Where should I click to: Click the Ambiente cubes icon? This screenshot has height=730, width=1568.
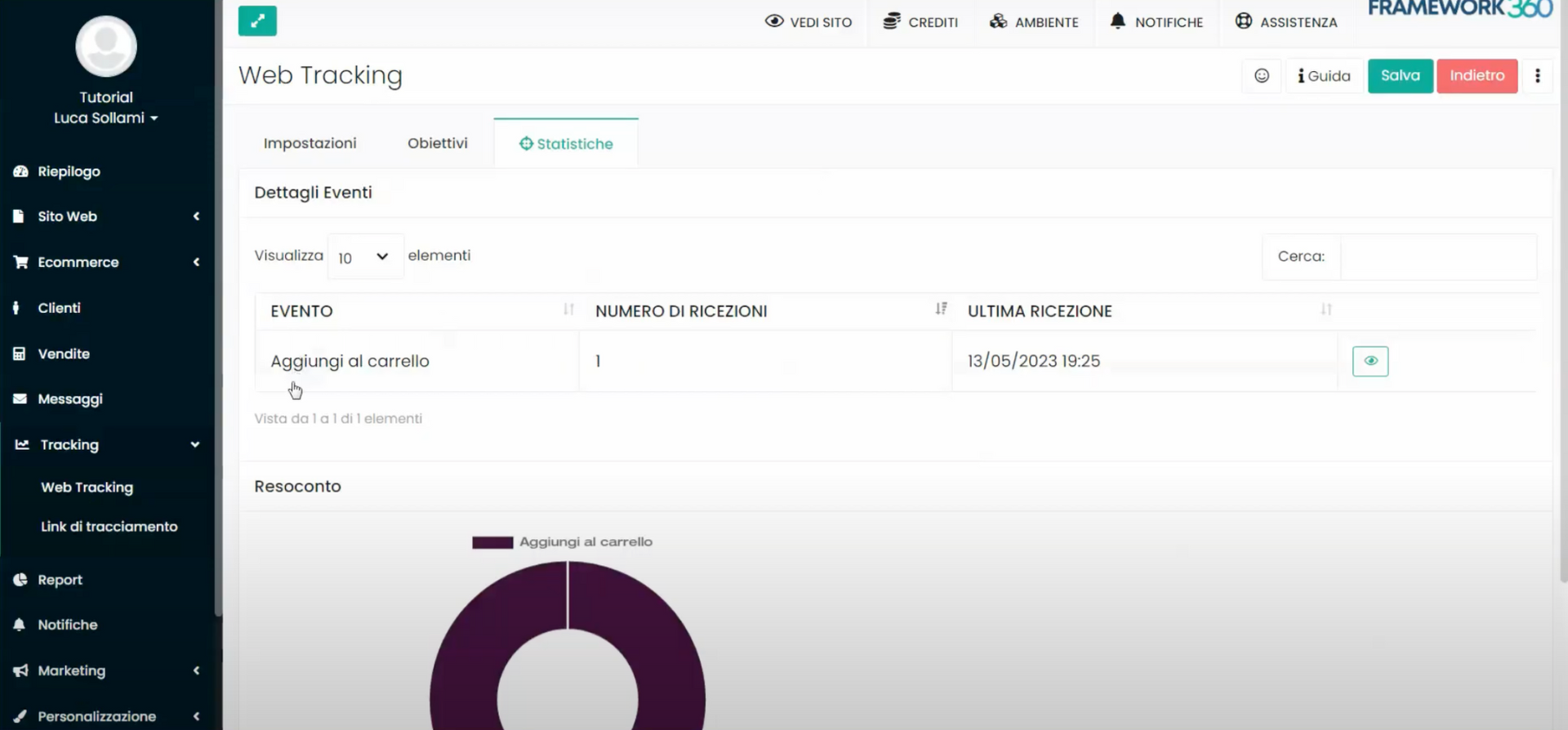pyautogui.click(x=998, y=21)
